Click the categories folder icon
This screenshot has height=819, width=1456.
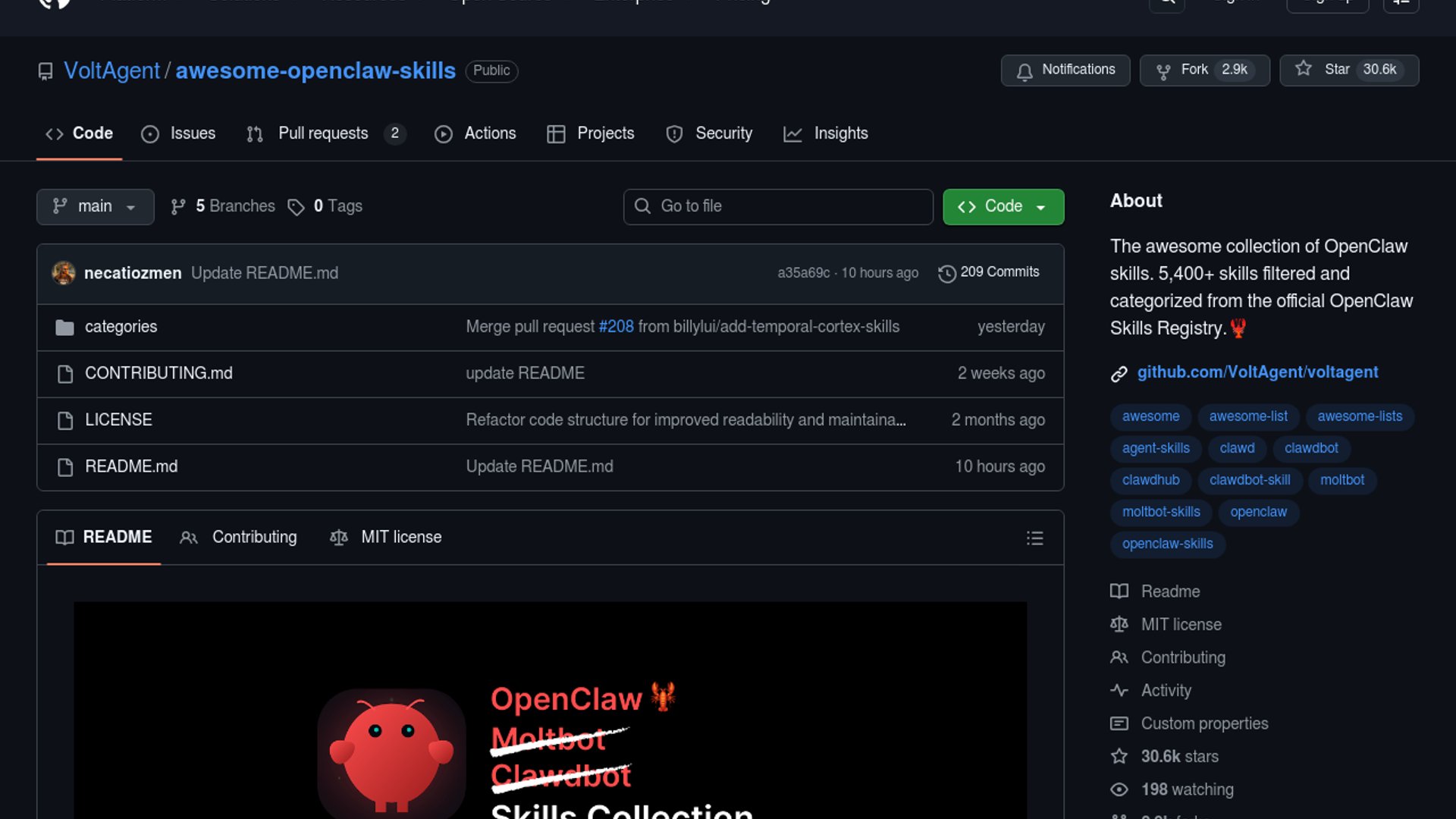(64, 328)
